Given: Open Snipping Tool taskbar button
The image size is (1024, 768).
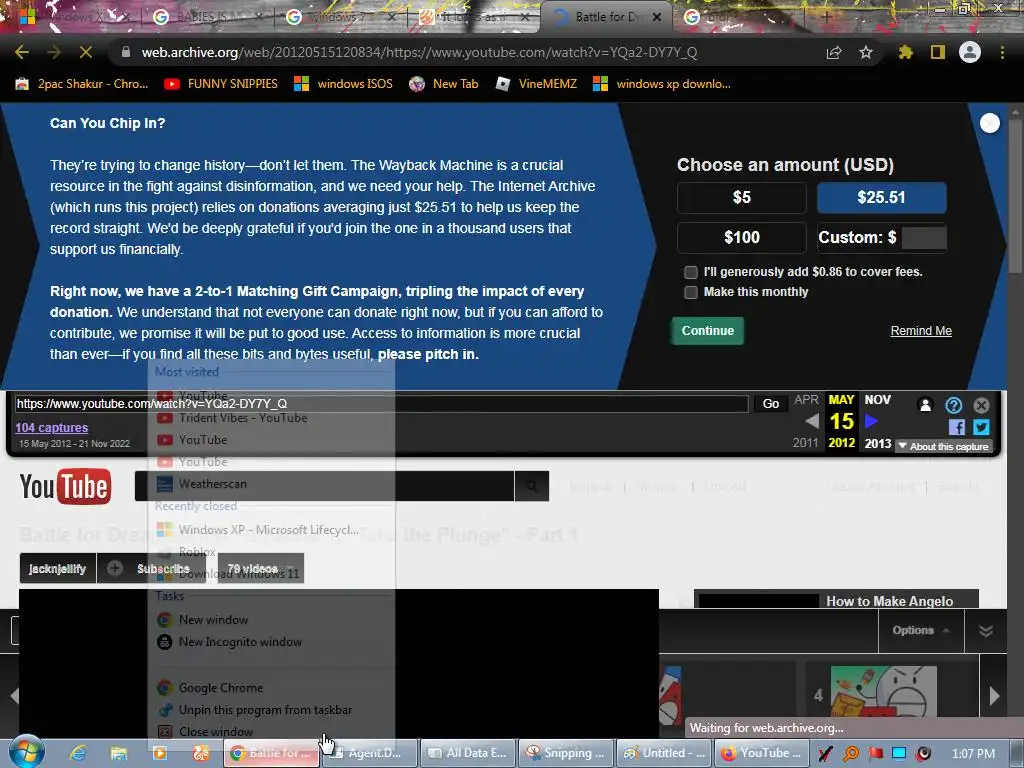Looking at the screenshot, I should click(x=566, y=753).
